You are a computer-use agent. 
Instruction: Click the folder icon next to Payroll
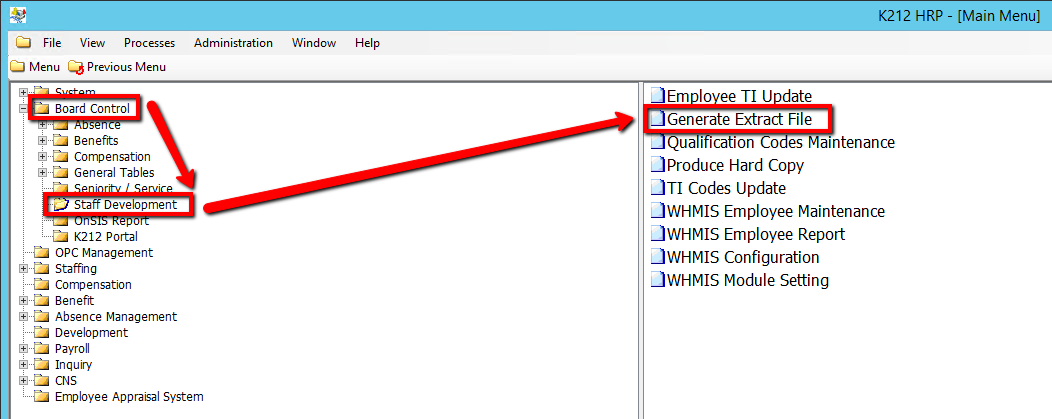point(41,349)
